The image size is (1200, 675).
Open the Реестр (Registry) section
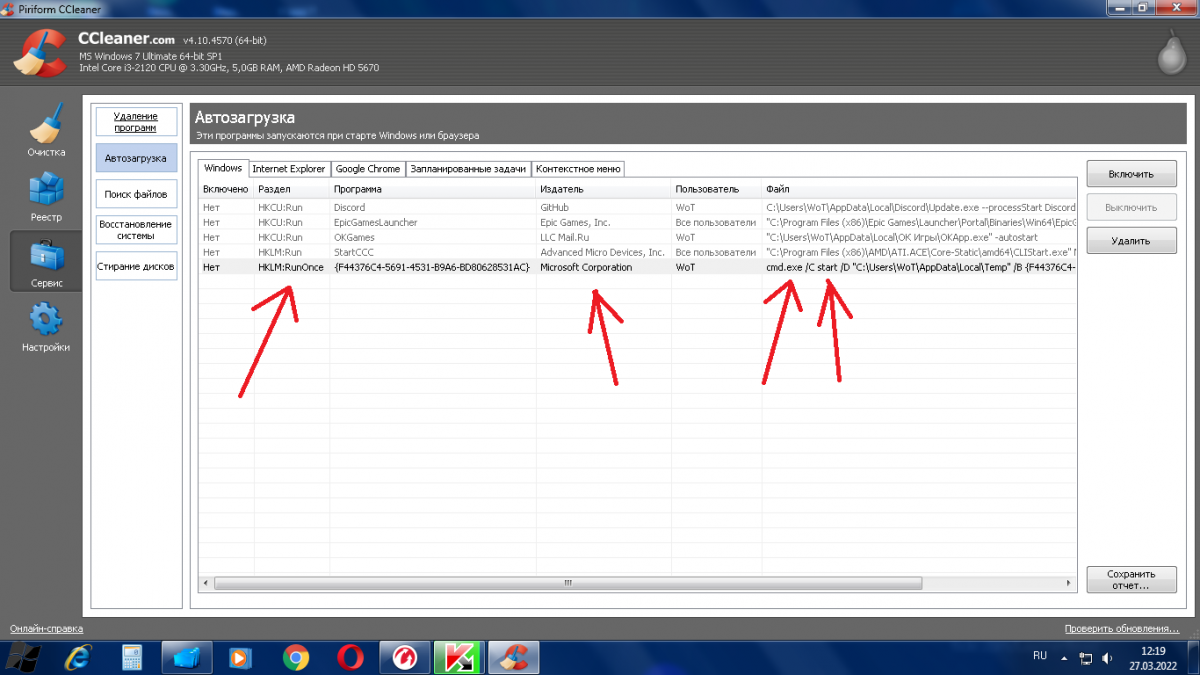[x=46, y=195]
